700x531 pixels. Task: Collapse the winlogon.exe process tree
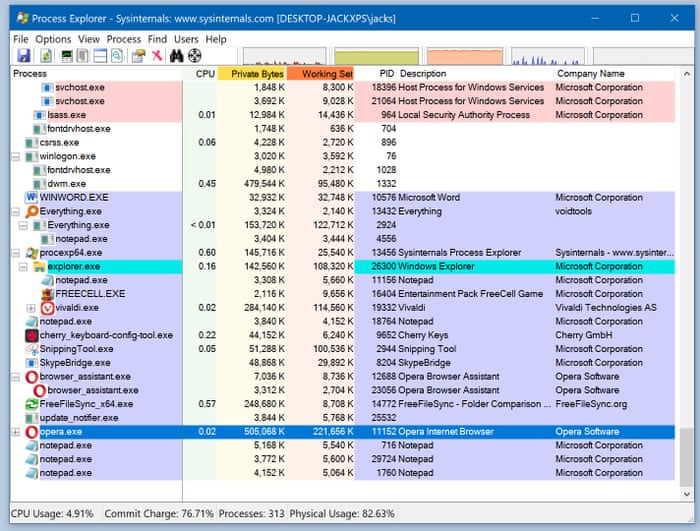15,157
